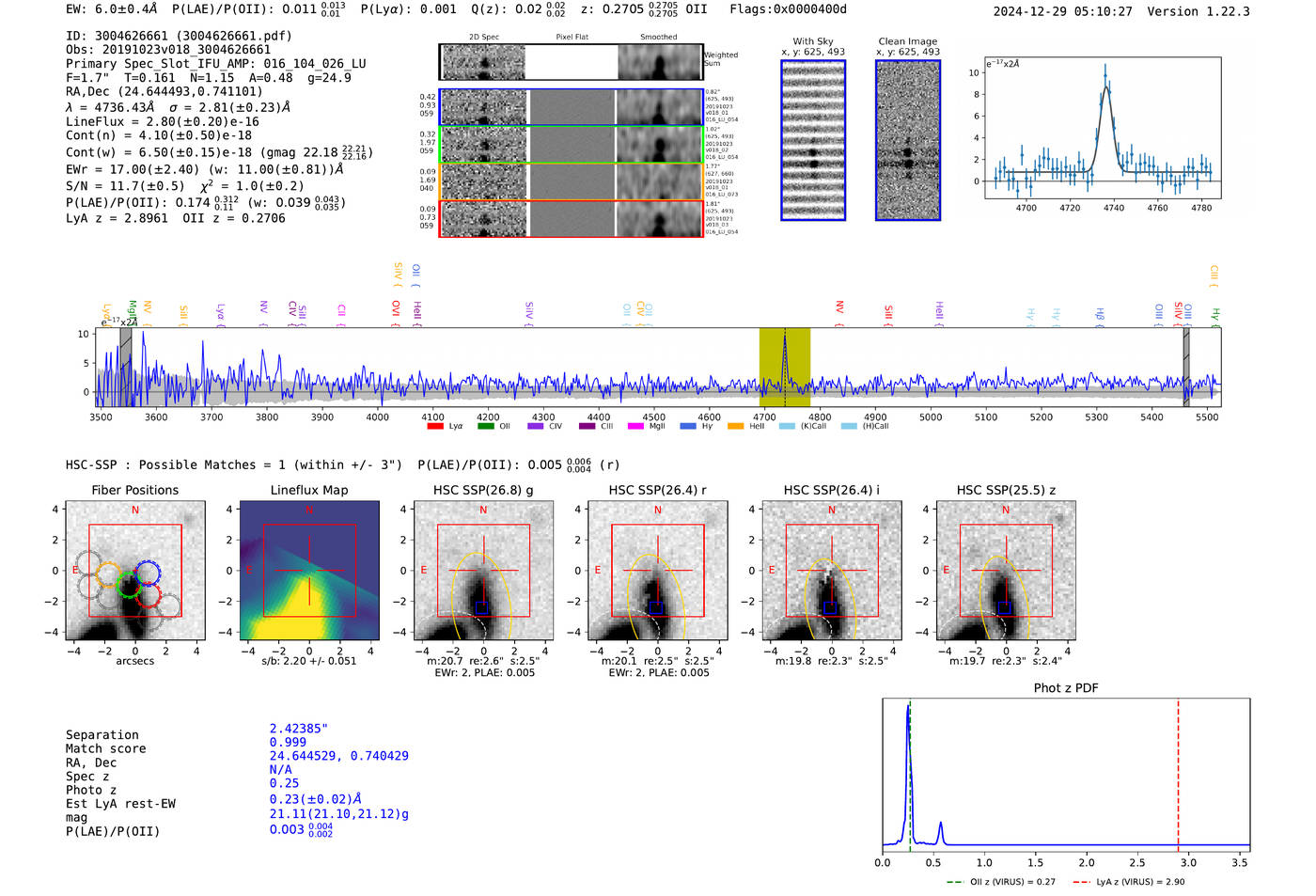Select the HSC SSP(26.8) g cutout
The width and height of the screenshot is (1316, 896).
pyautogui.click(x=483, y=571)
